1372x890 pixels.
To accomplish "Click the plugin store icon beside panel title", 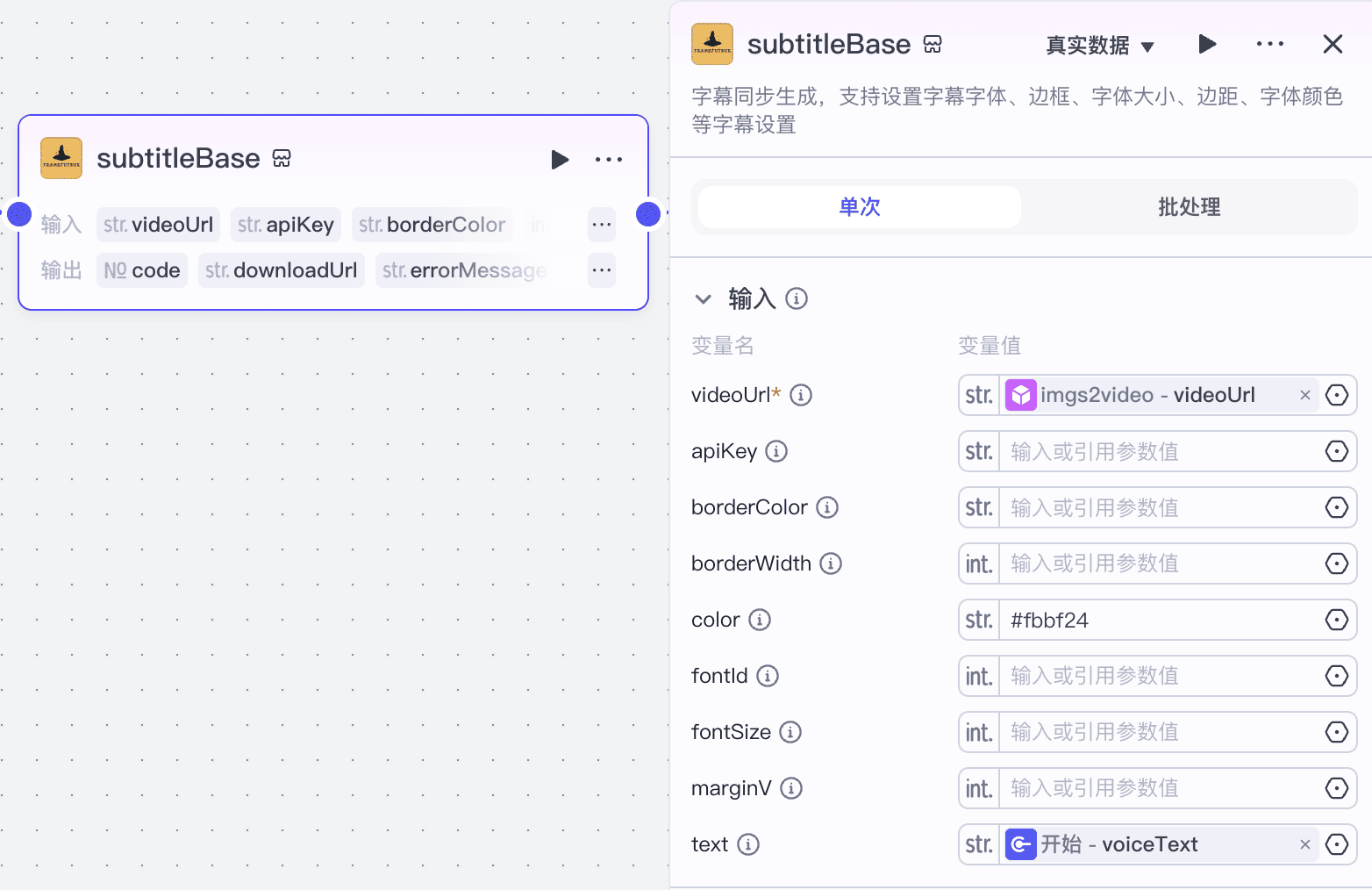I will (x=933, y=45).
